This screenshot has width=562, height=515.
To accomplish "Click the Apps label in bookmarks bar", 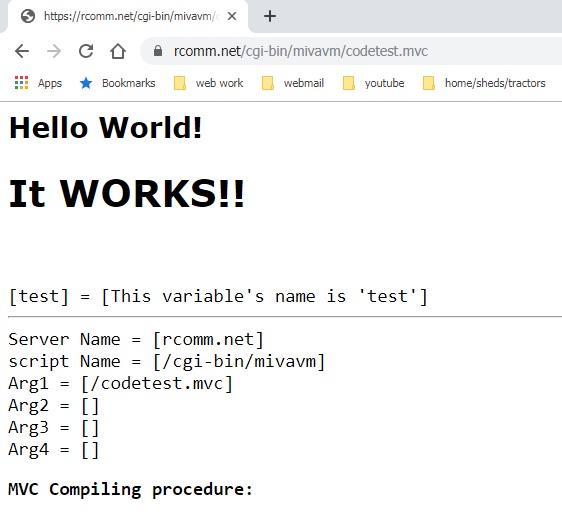I will [50, 83].
